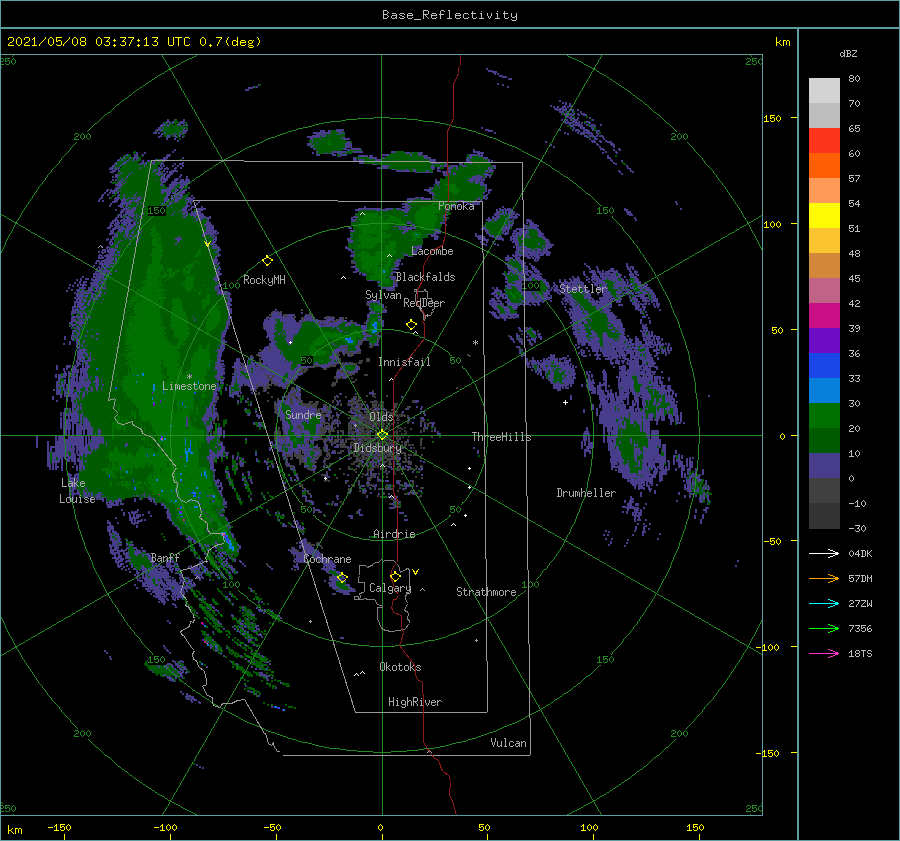
Task: Select the Banff label
Action: pos(165,558)
